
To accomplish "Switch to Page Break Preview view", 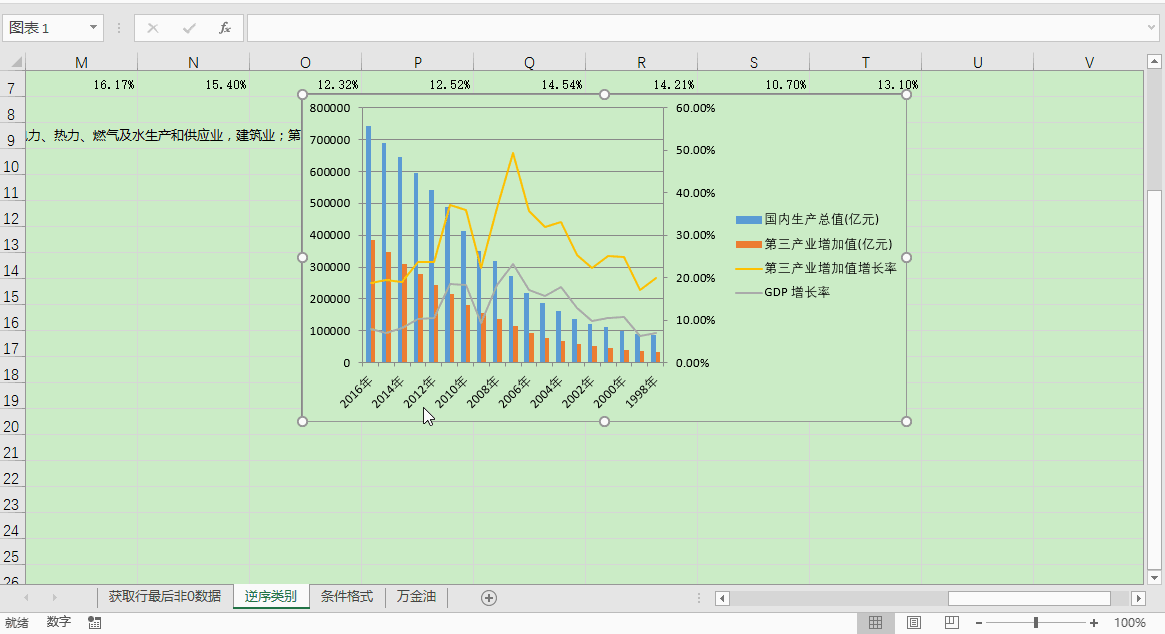I will point(951,623).
